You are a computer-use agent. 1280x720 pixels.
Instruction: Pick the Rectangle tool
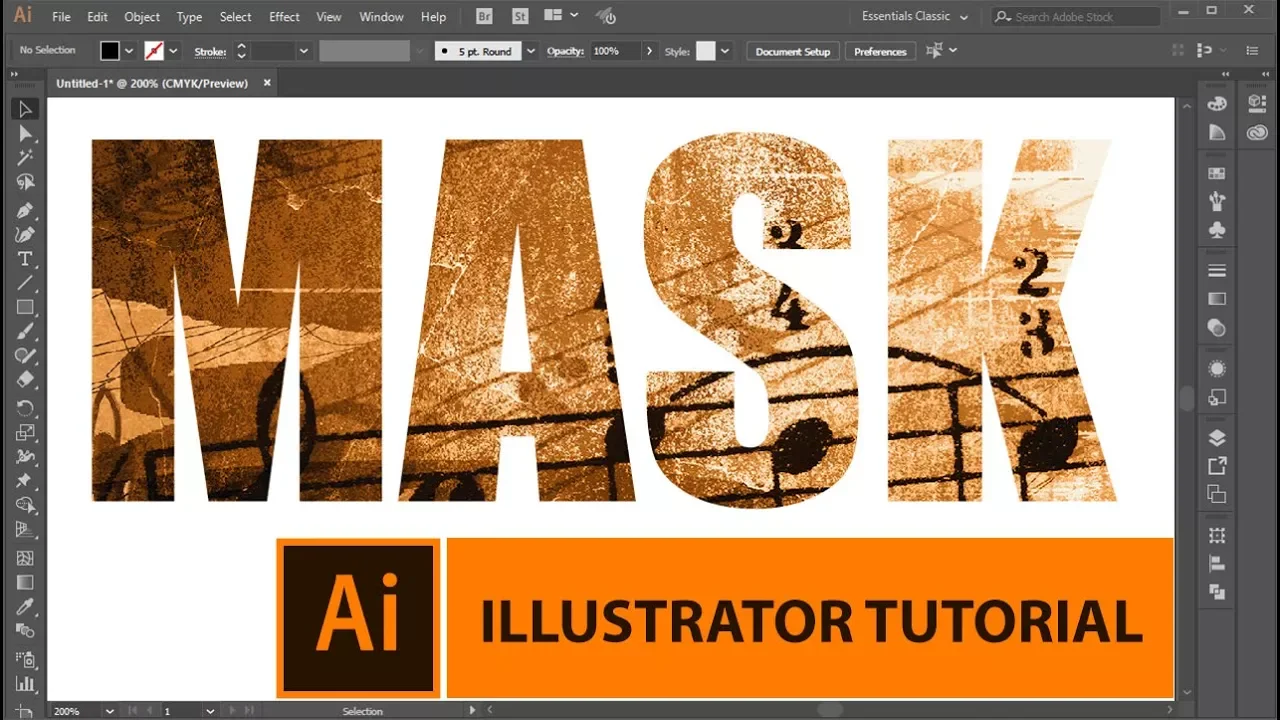pyautogui.click(x=26, y=308)
